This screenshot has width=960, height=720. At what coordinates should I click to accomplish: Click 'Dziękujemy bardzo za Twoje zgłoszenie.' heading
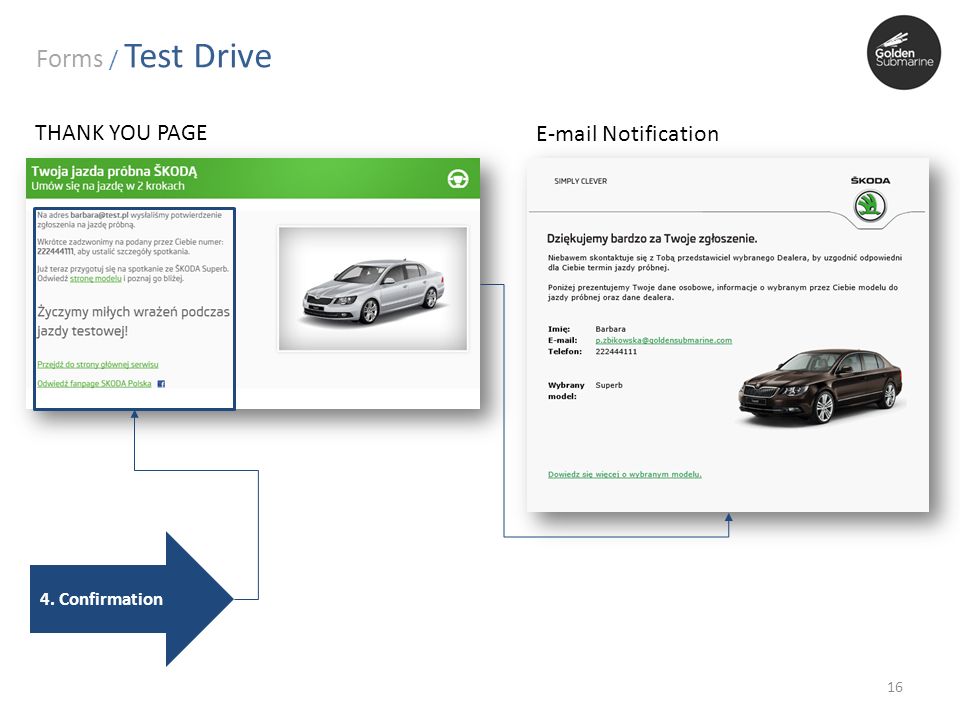coord(652,239)
